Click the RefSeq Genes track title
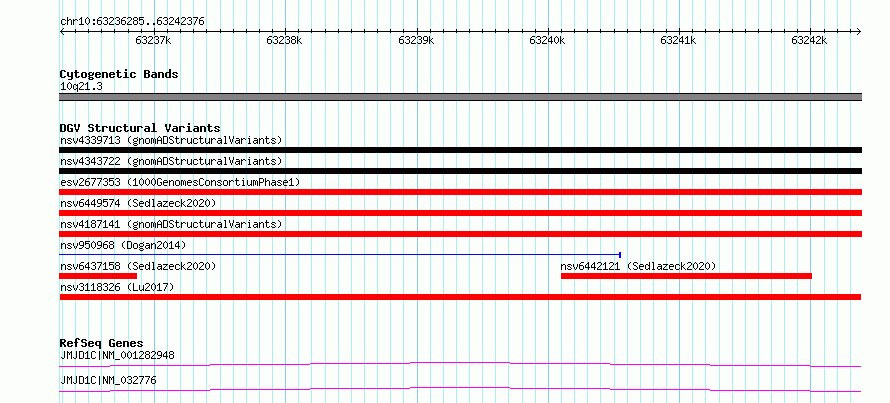 (x=101, y=343)
